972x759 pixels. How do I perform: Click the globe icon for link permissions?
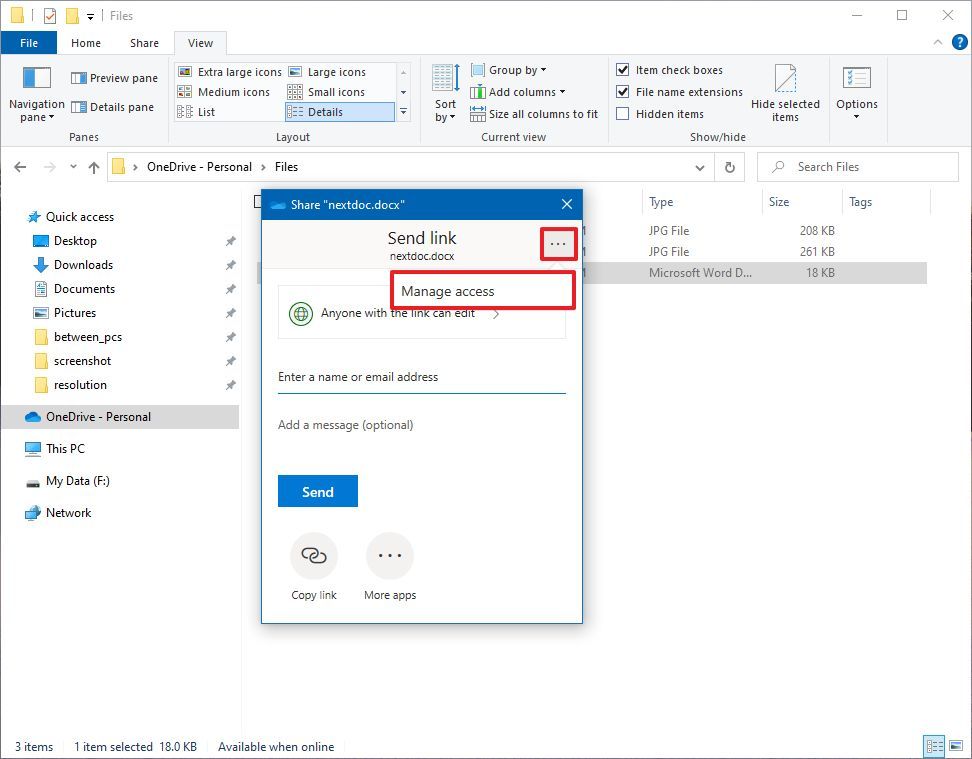tap(299, 313)
